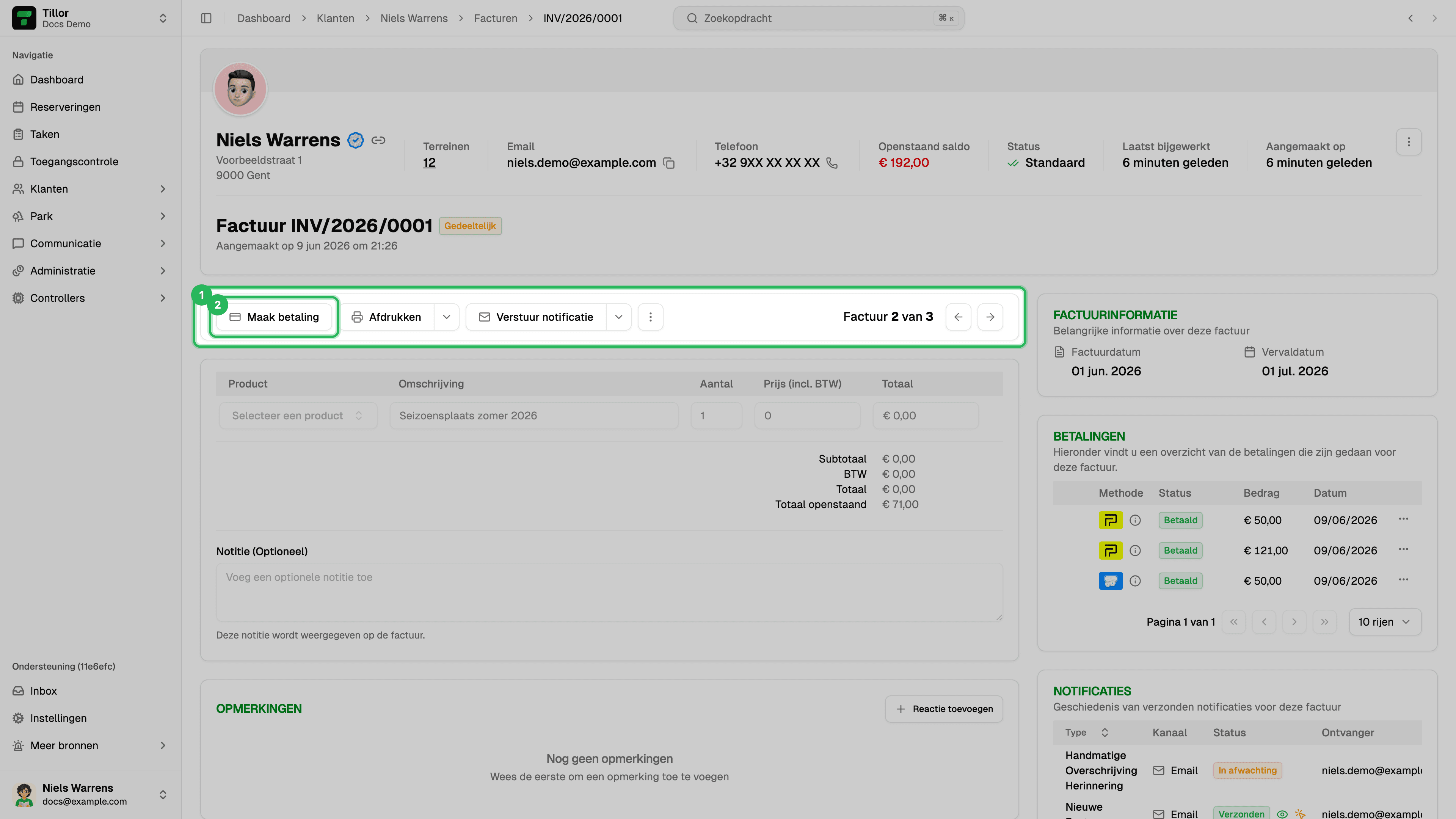The image size is (1456, 819).
Task: Open options for first €50,00 payment row
Action: [1403, 519]
